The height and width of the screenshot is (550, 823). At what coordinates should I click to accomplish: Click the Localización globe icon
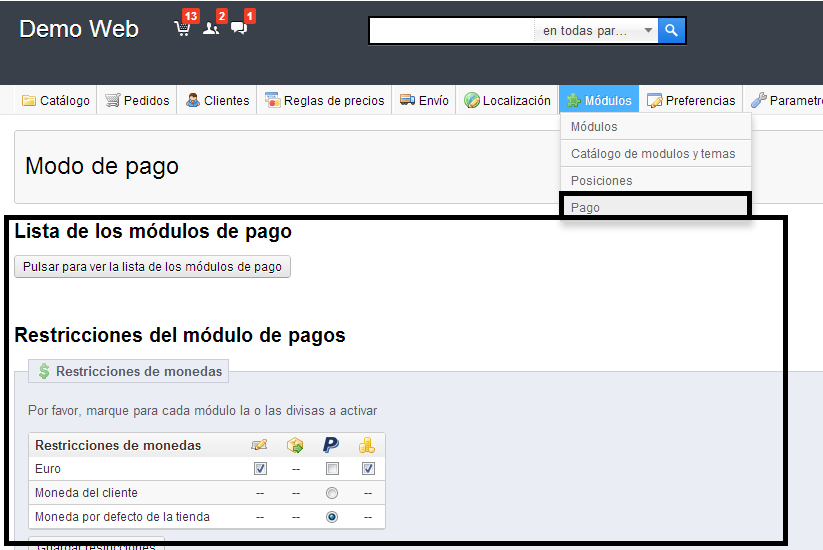pos(472,100)
